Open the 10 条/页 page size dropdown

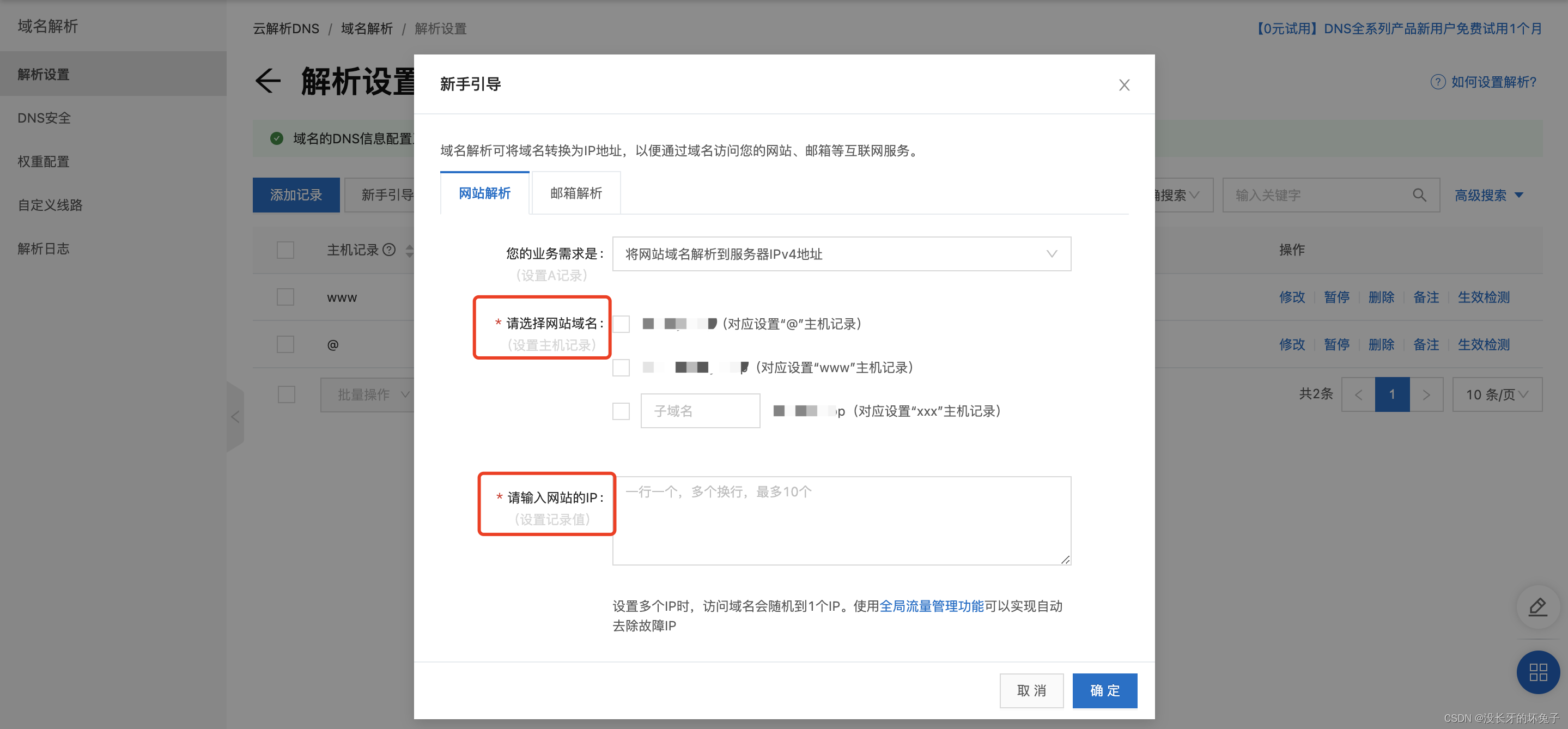pyautogui.click(x=1497, y=394)
